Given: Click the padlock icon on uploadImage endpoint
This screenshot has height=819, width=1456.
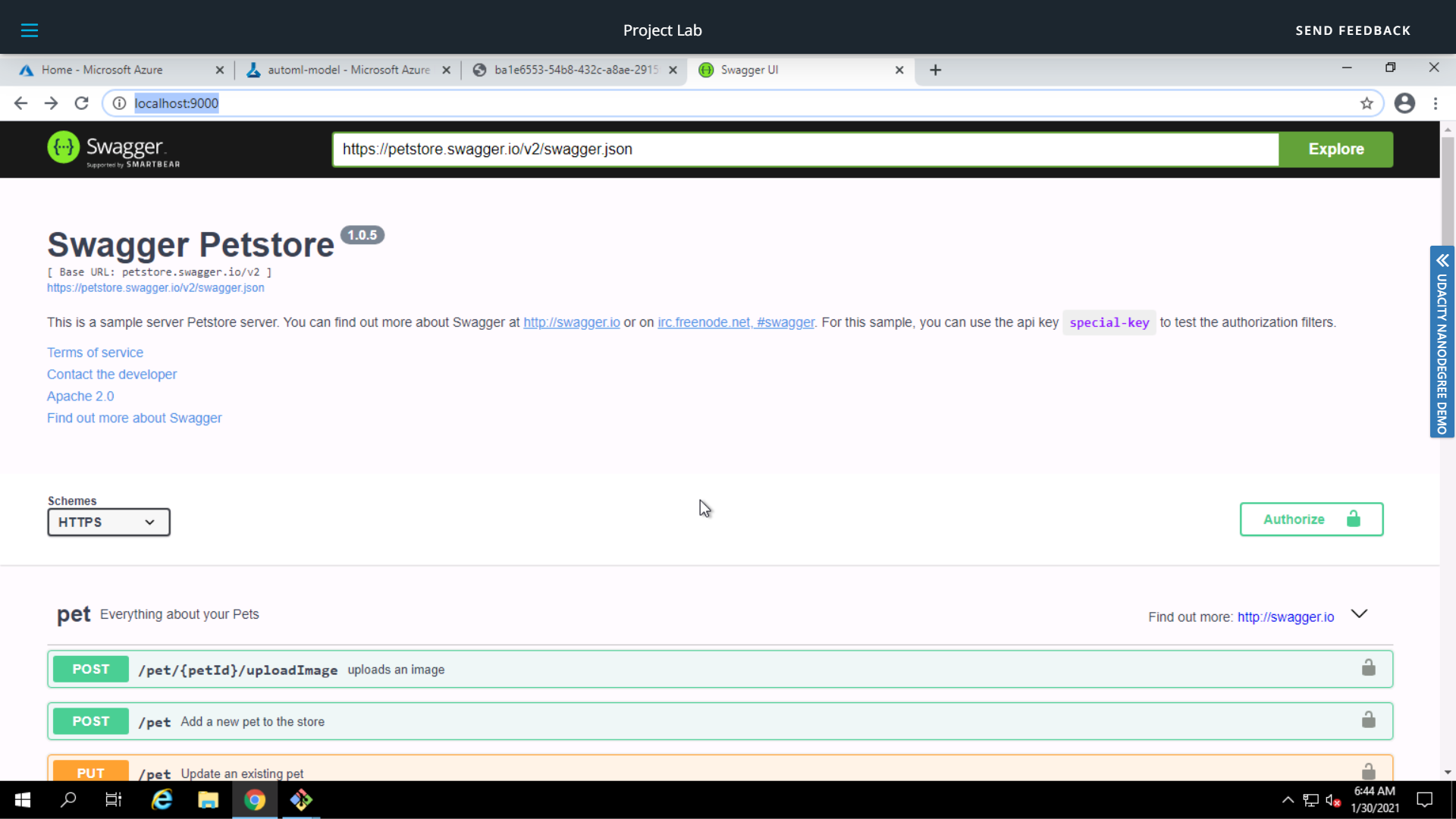Looking at the screenshot, I should point(1369,667).
